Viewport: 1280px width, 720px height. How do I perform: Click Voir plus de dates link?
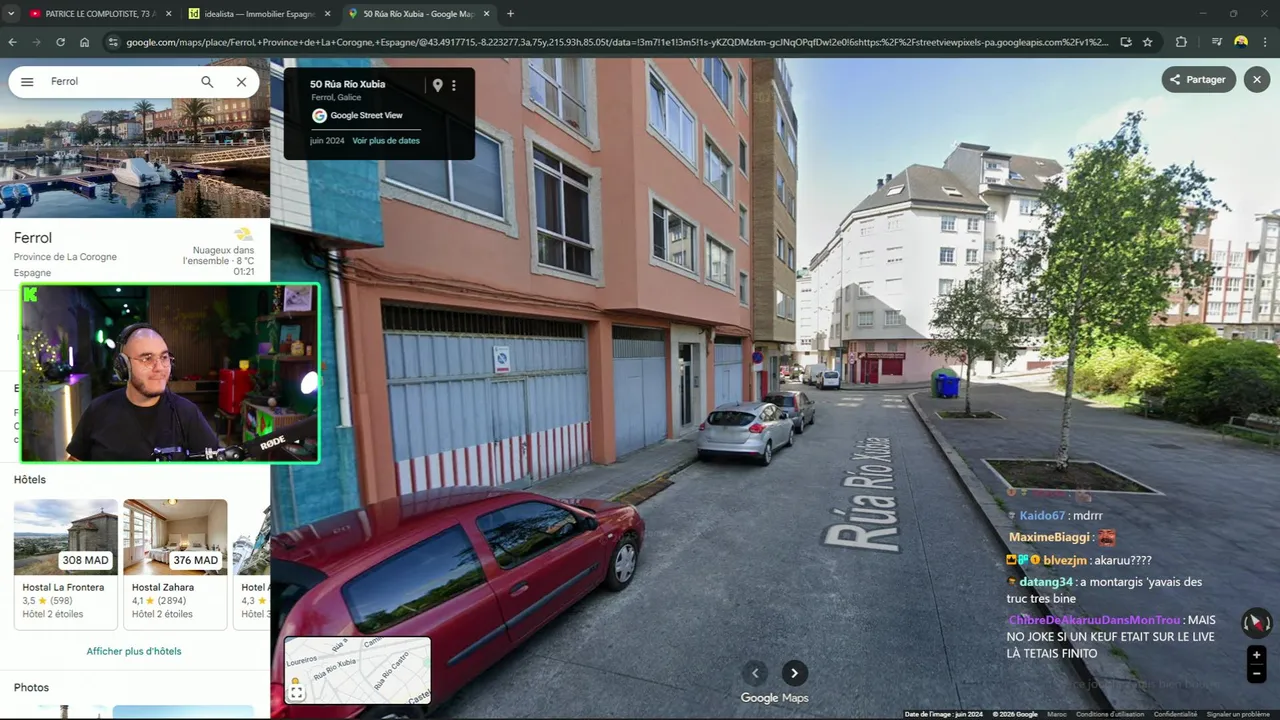click(386, 141)
